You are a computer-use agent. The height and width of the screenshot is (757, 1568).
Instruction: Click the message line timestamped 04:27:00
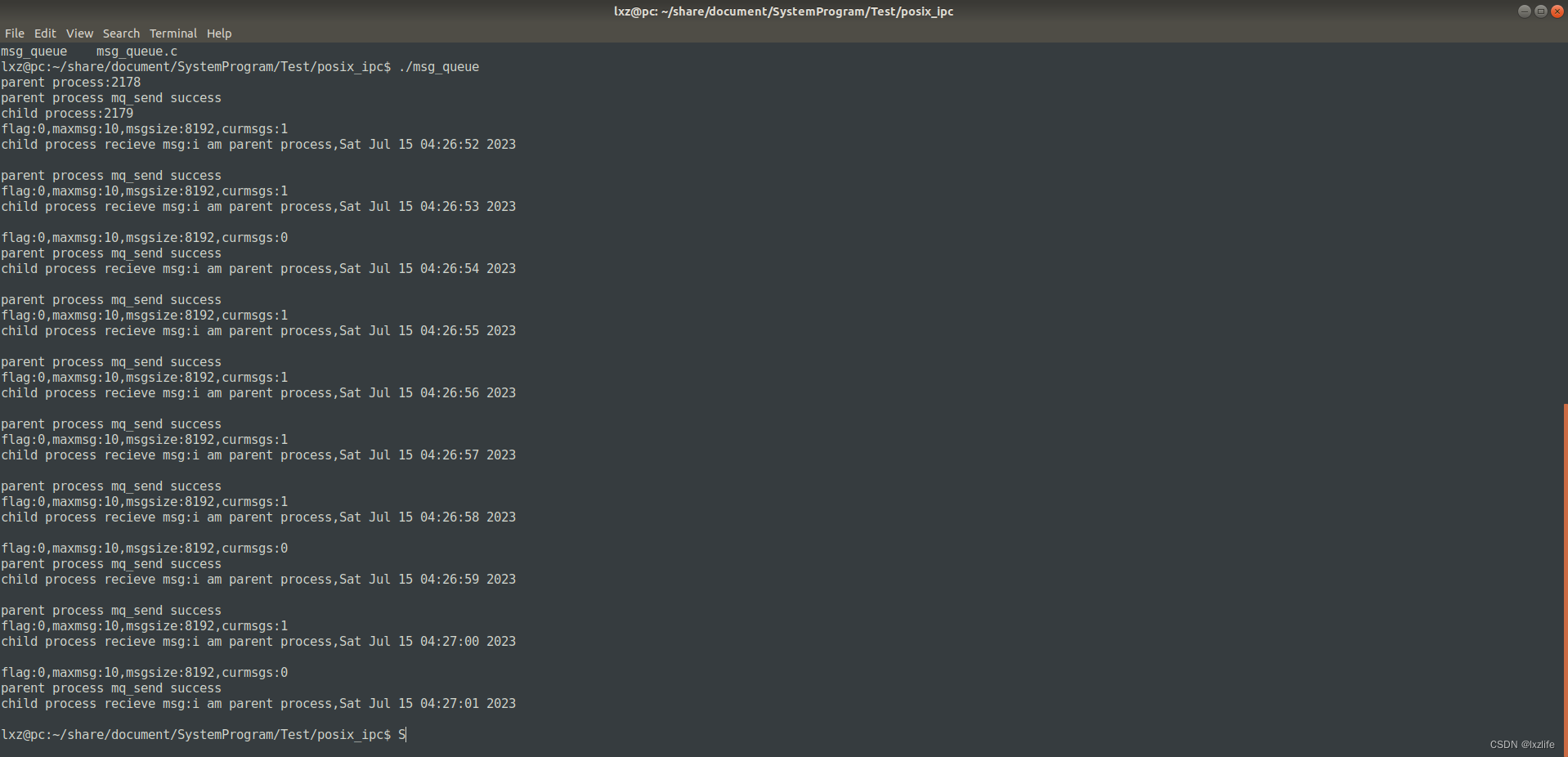[258, 642]
